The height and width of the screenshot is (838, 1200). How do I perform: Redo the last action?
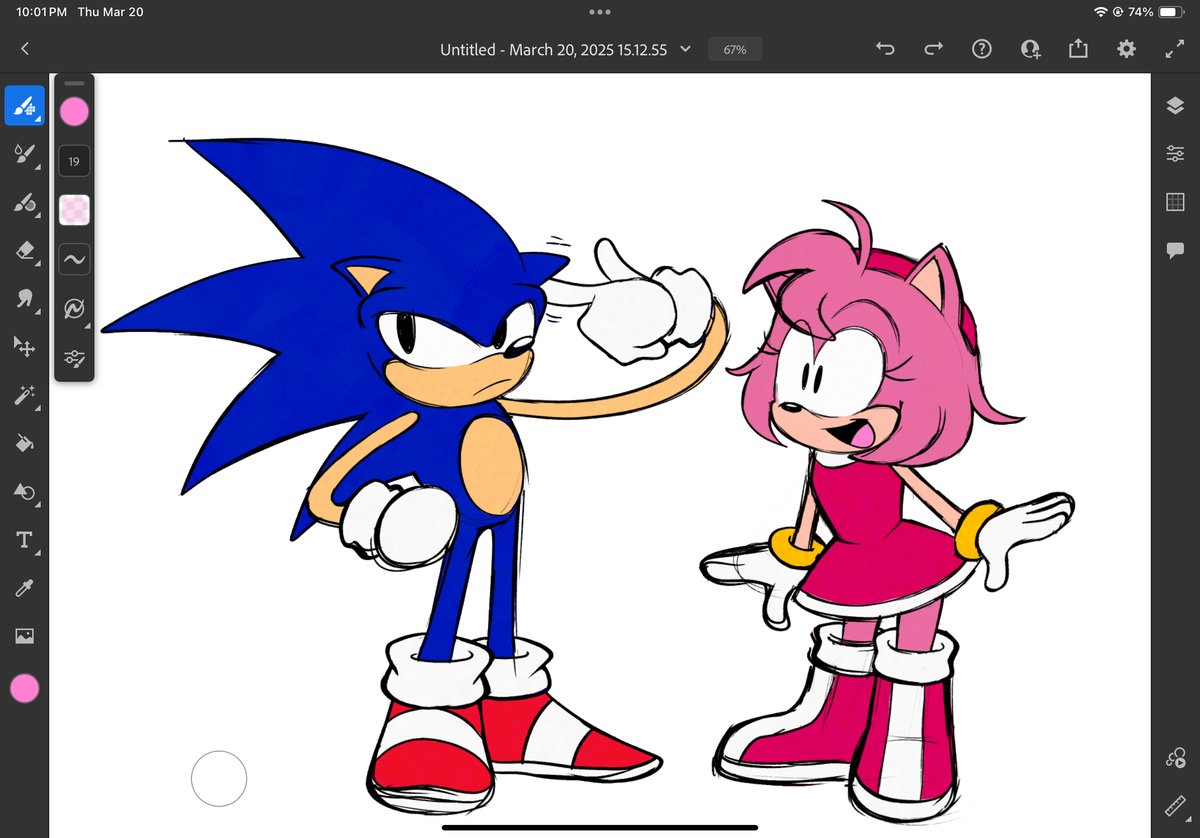coord(933,49)
